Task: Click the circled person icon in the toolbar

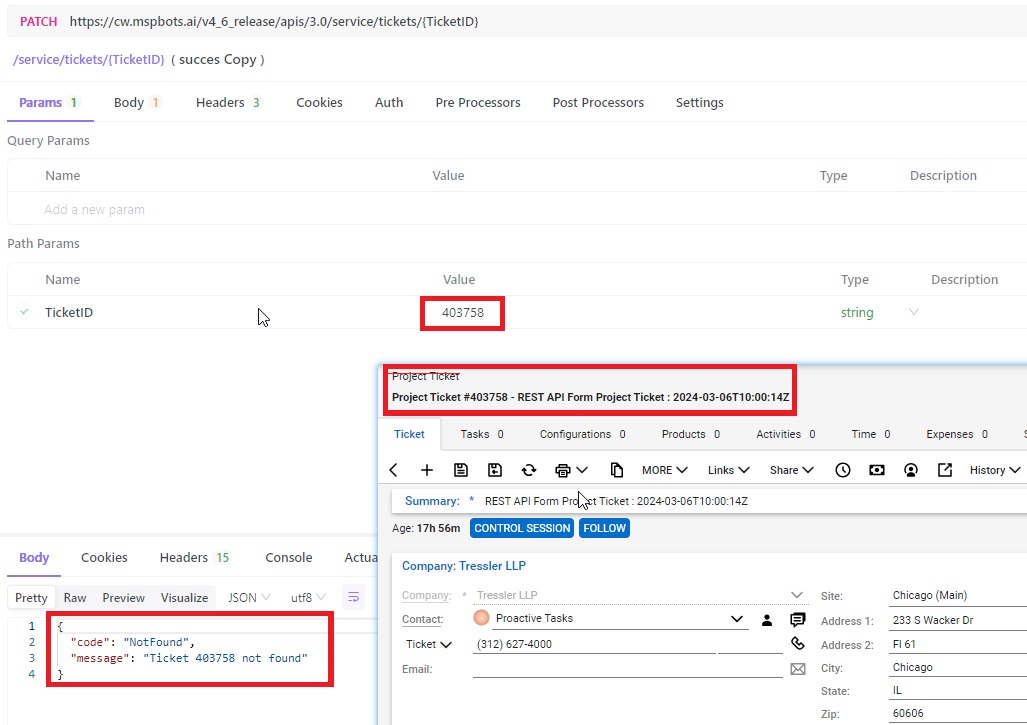Action: pos(911,470)
